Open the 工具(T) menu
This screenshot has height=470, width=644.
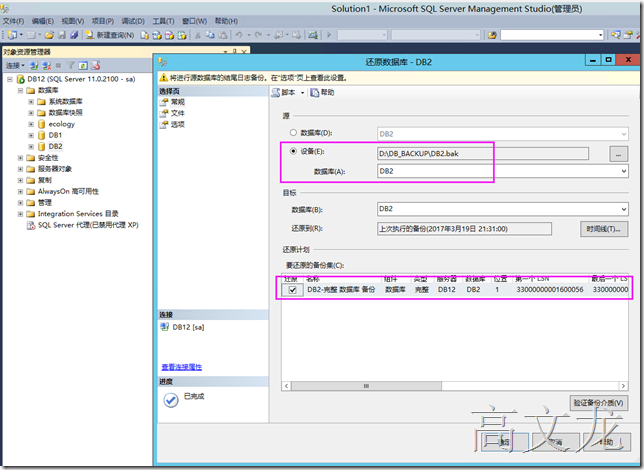pyautogui.click(x=163, y=21)
